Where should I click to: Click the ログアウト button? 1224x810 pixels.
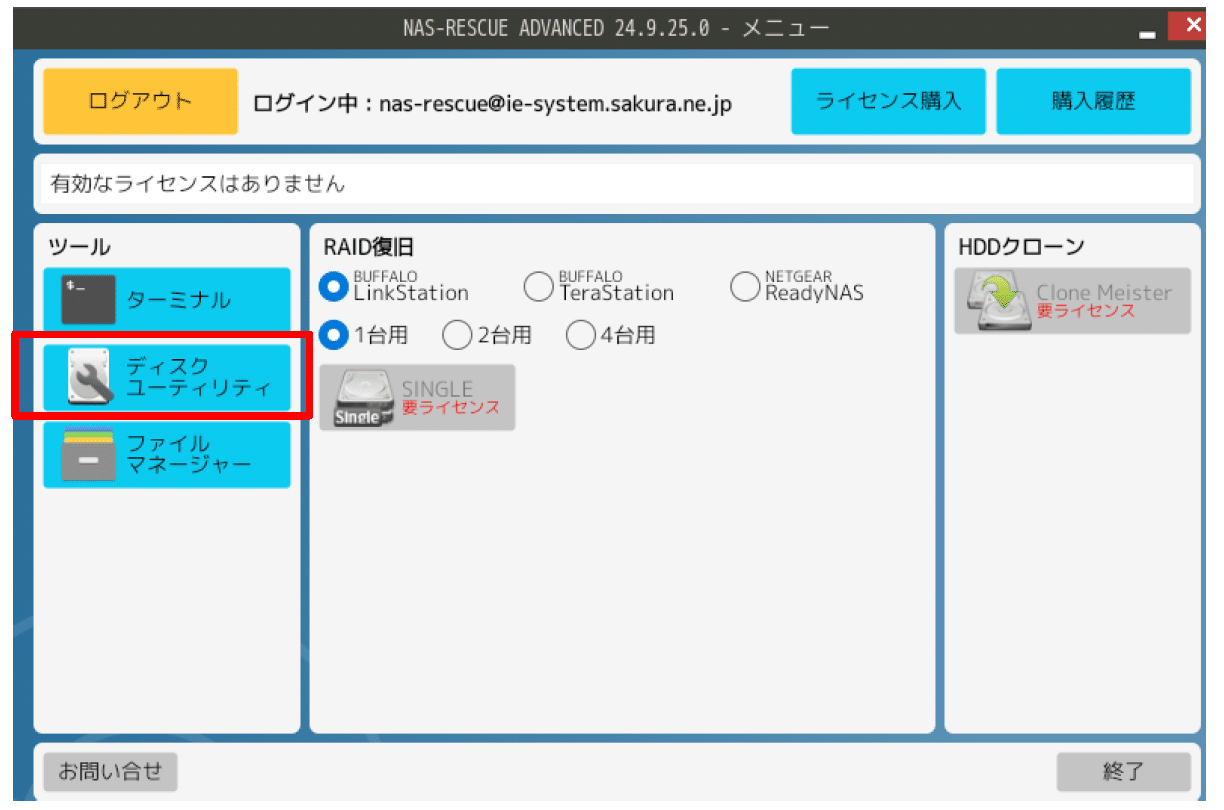click(139, 101)
